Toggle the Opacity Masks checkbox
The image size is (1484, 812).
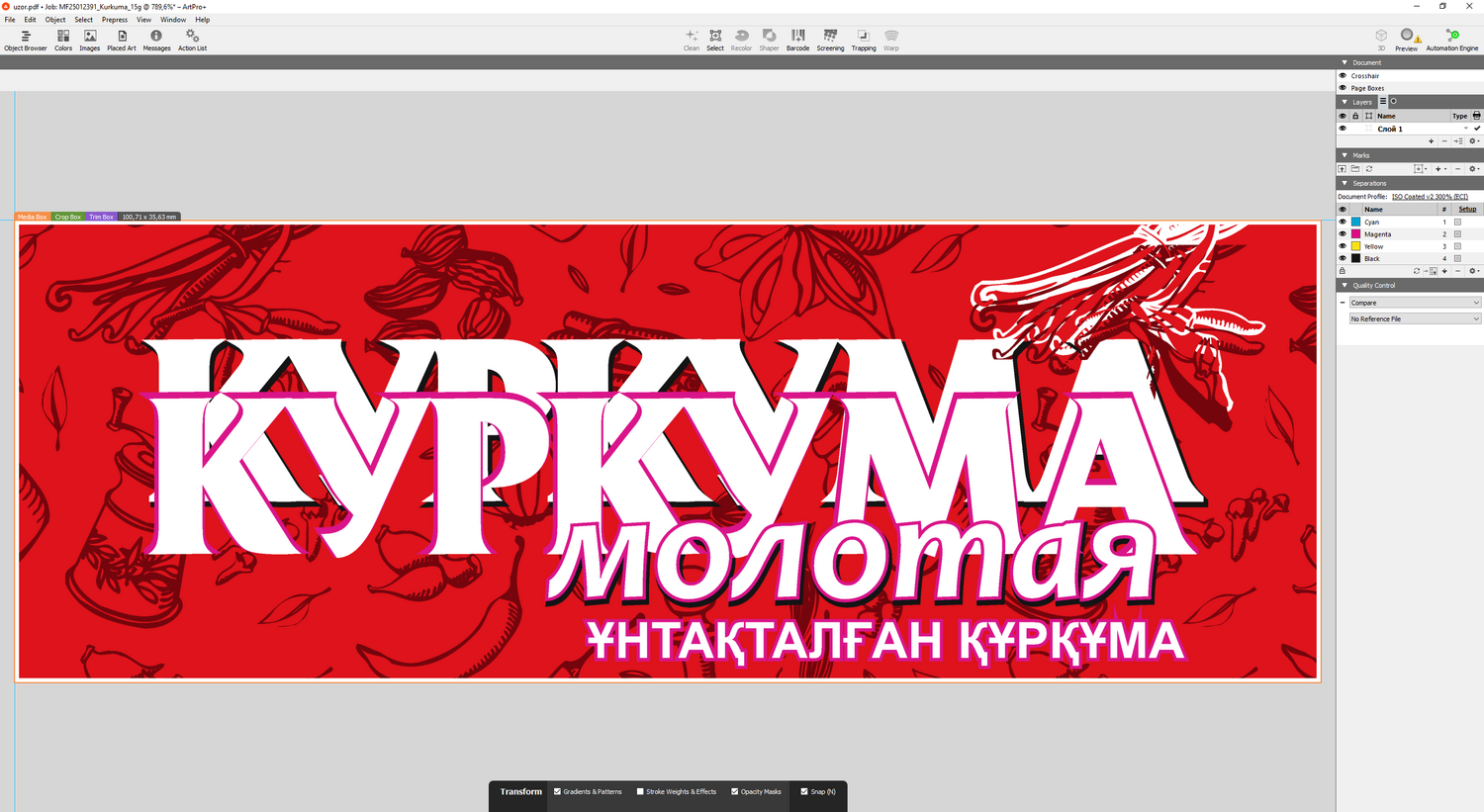[735, 791]
